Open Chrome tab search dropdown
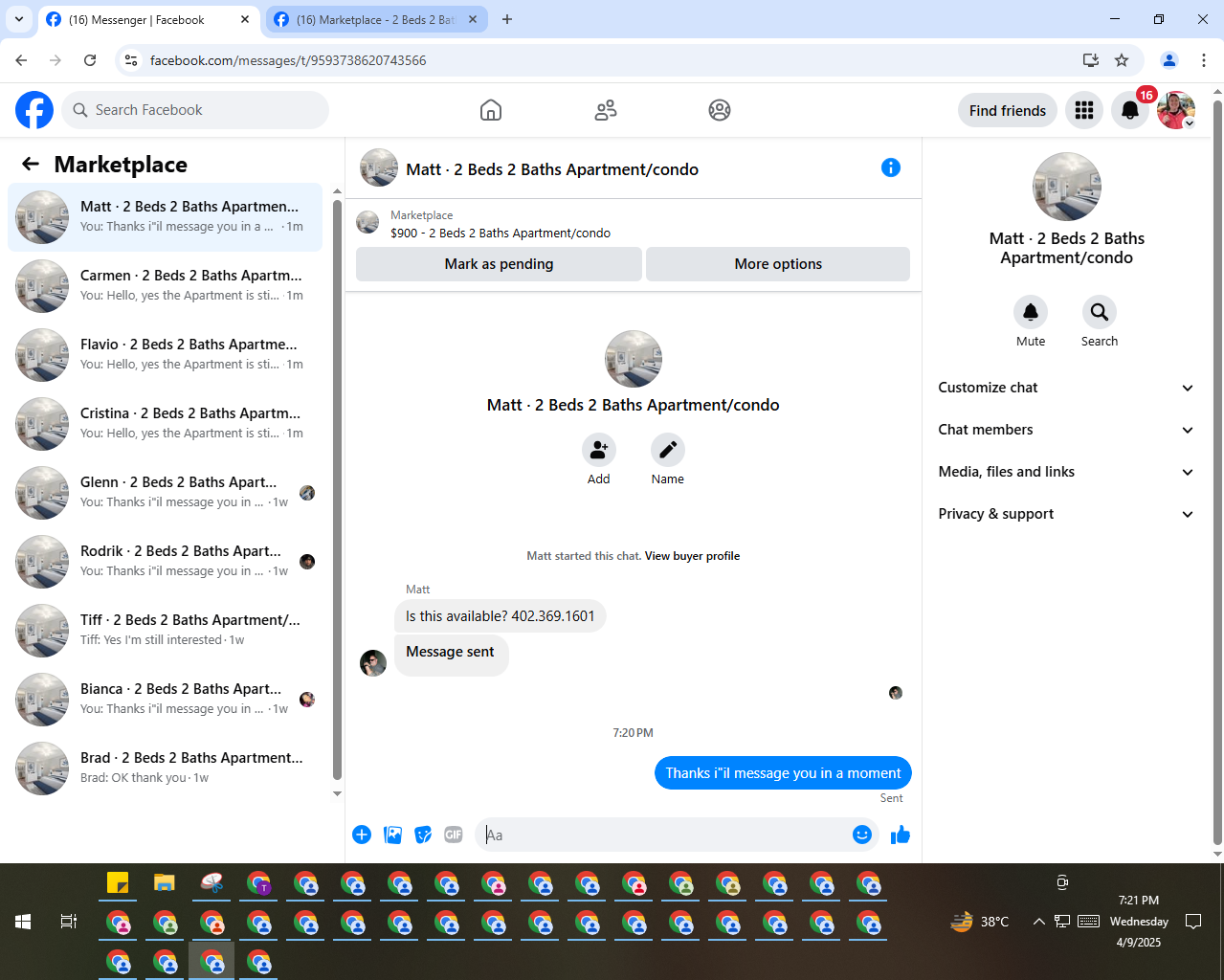This screenshot has height=980, width=1224. pyautogui.click(x=19, y=19)
